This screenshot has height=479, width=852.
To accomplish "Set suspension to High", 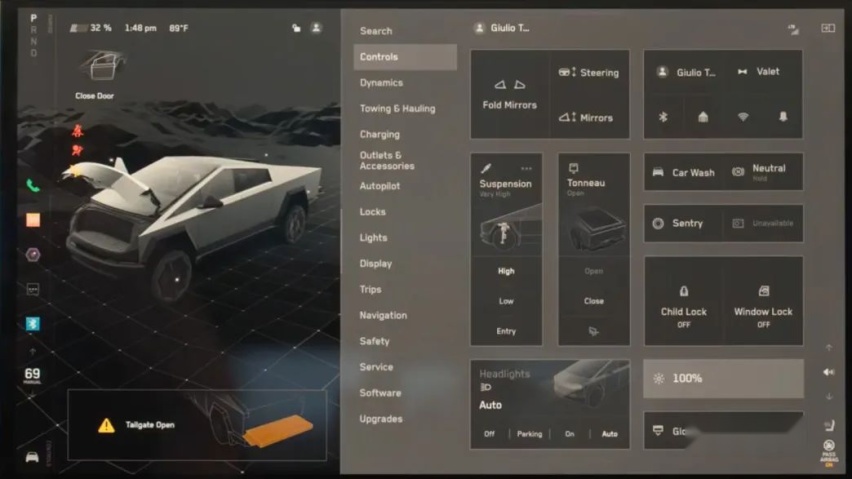I will coord(506,271).
